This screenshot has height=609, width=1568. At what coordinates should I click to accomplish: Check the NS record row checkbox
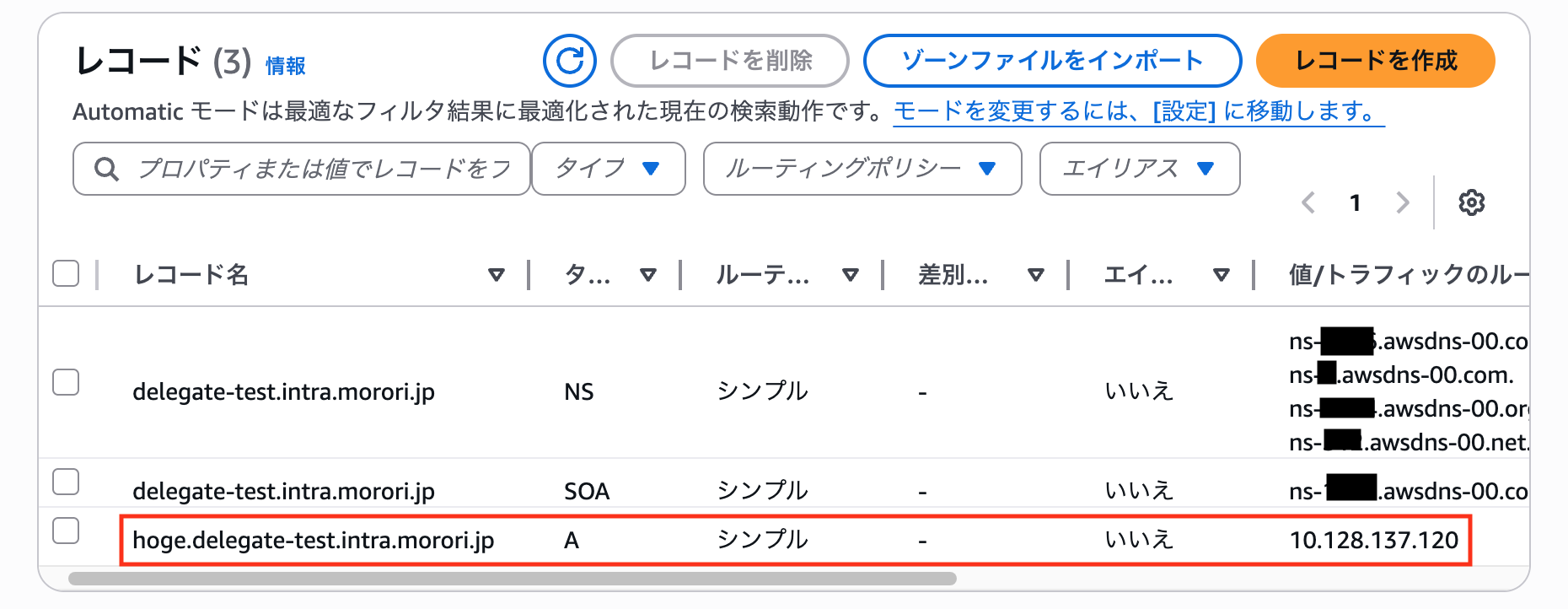[66, 384]
